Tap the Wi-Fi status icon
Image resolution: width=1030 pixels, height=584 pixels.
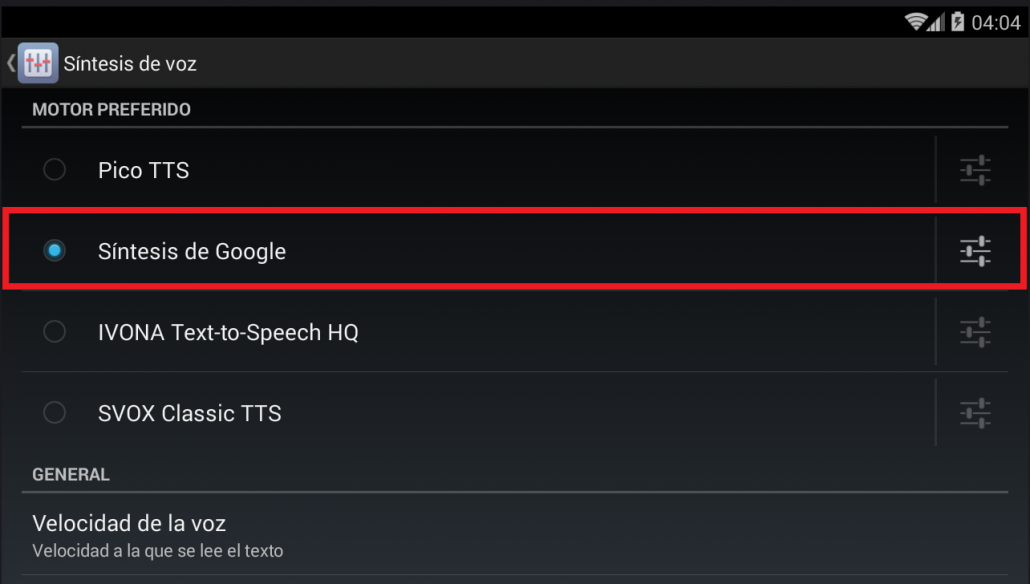[915, 22]
